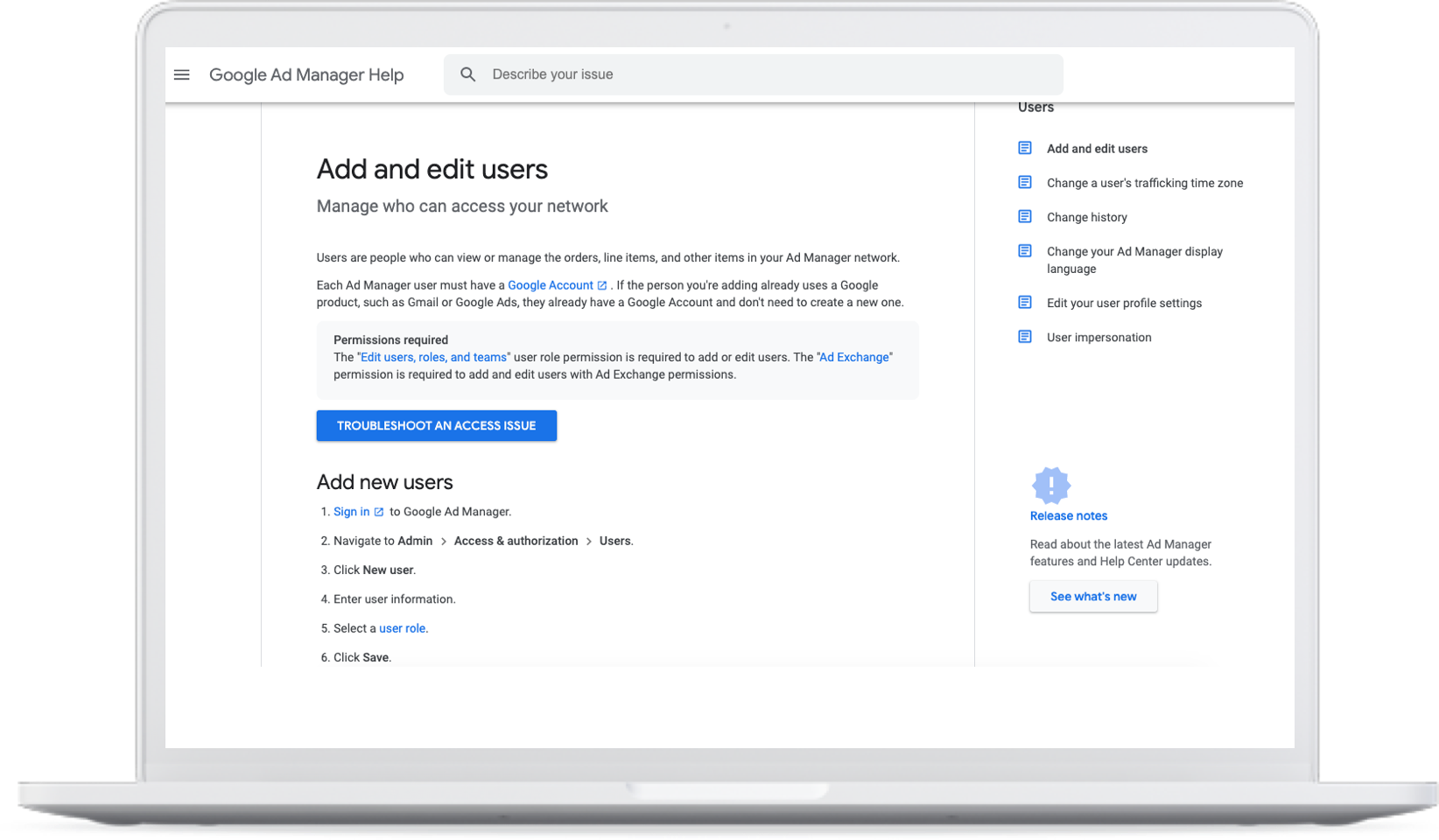Click the Add new users section heading

(x=385, y=482)
